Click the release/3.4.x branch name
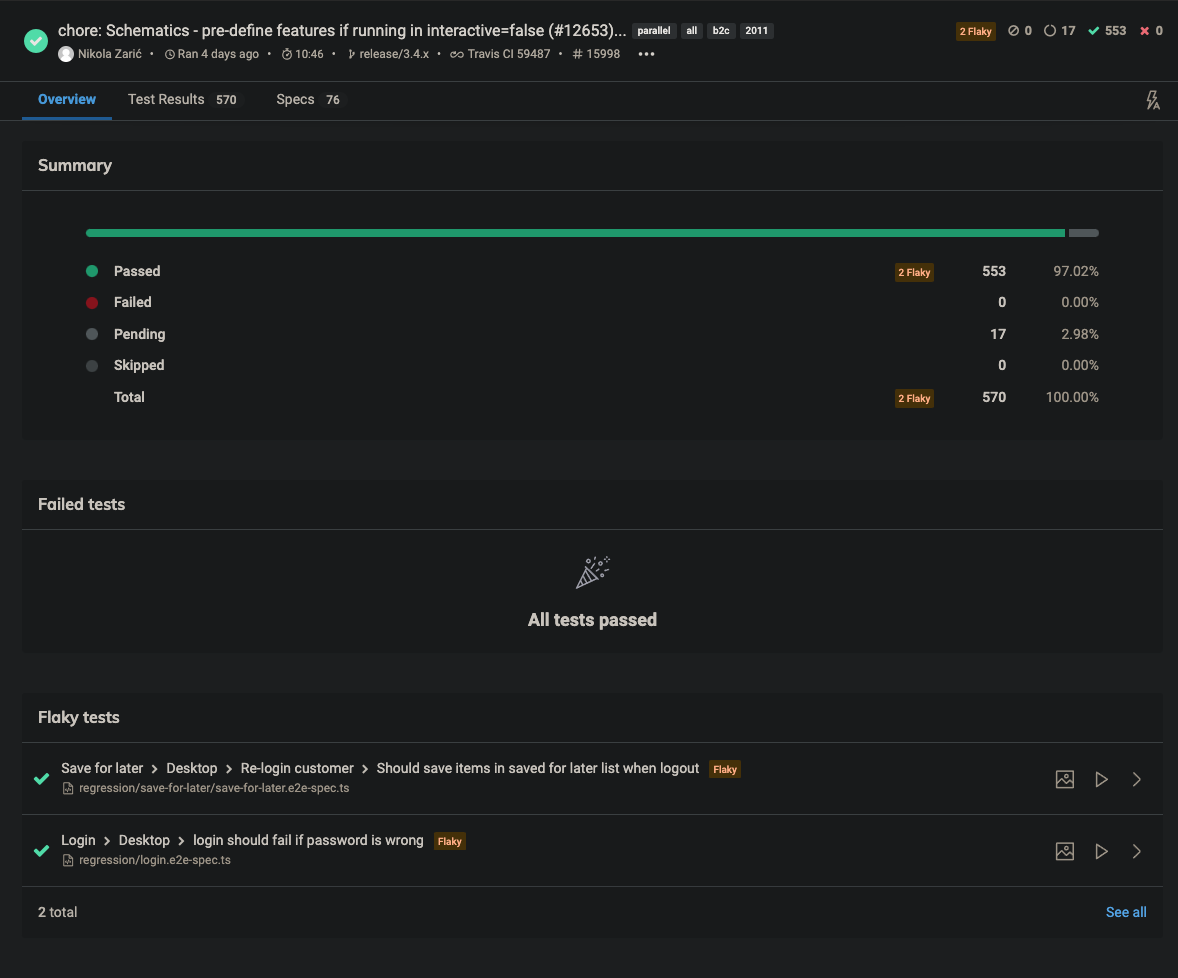Viewport: 1178px width, 978px height. [x=394, y=54]
